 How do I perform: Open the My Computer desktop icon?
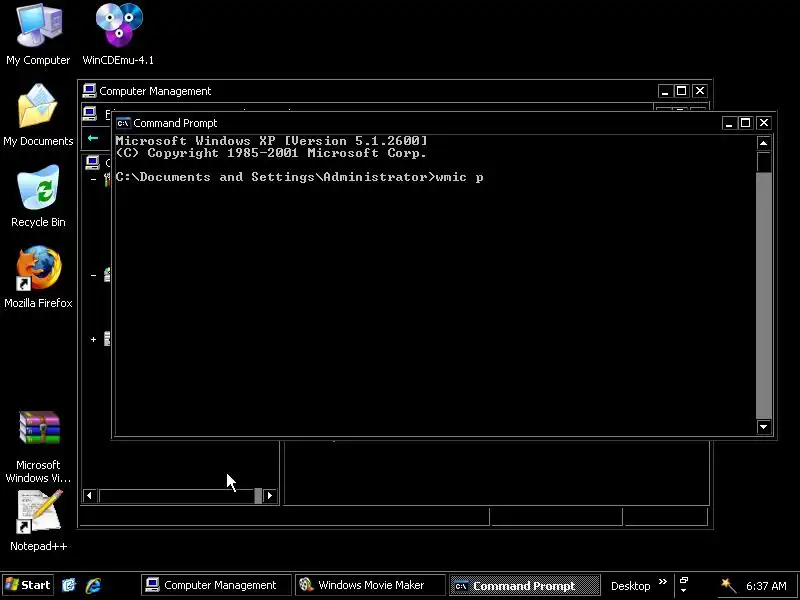(x=39, y=26)
